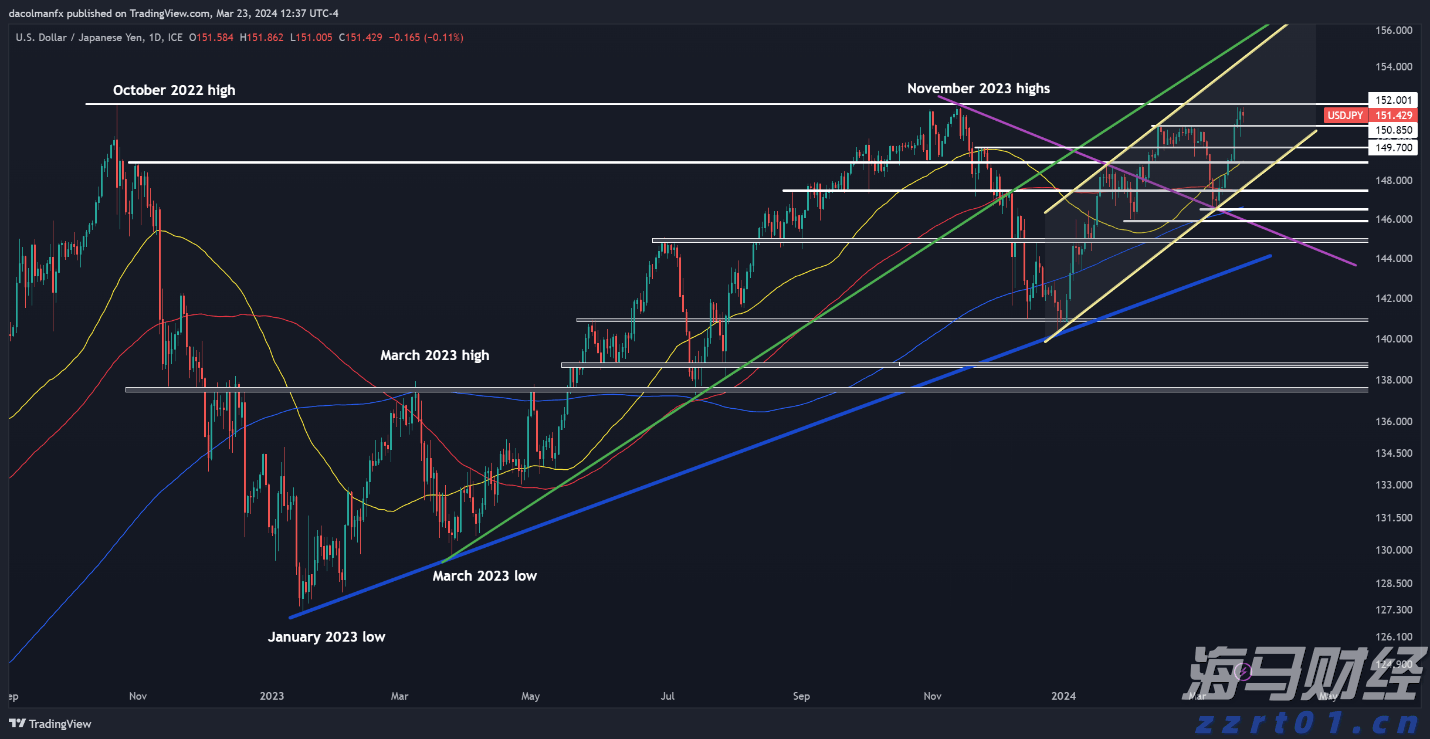Select the November 2023 highs annotation
Screen dimensions: 1430x739
(978, 88)
